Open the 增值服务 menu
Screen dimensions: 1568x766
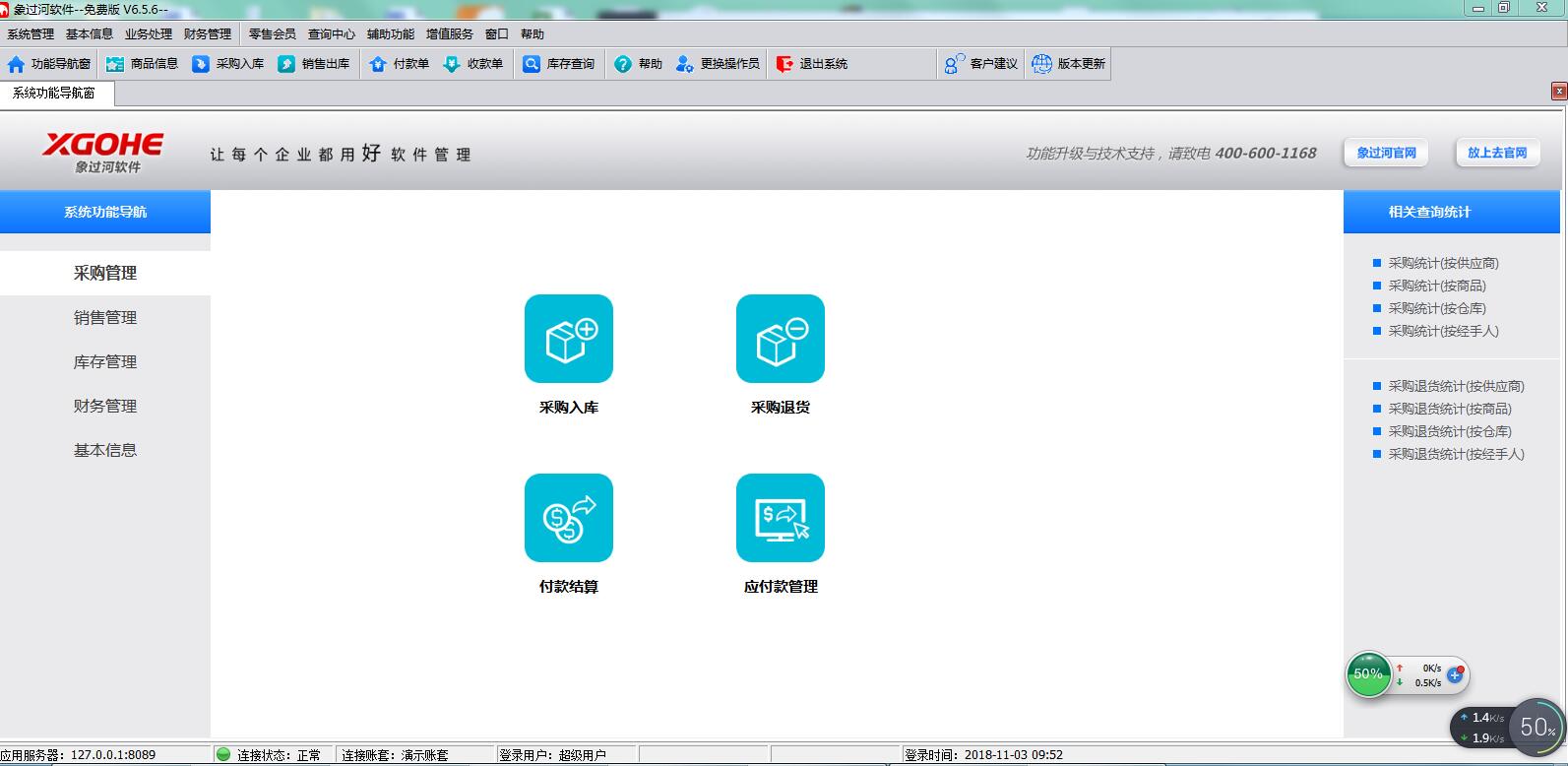[450, 33]
